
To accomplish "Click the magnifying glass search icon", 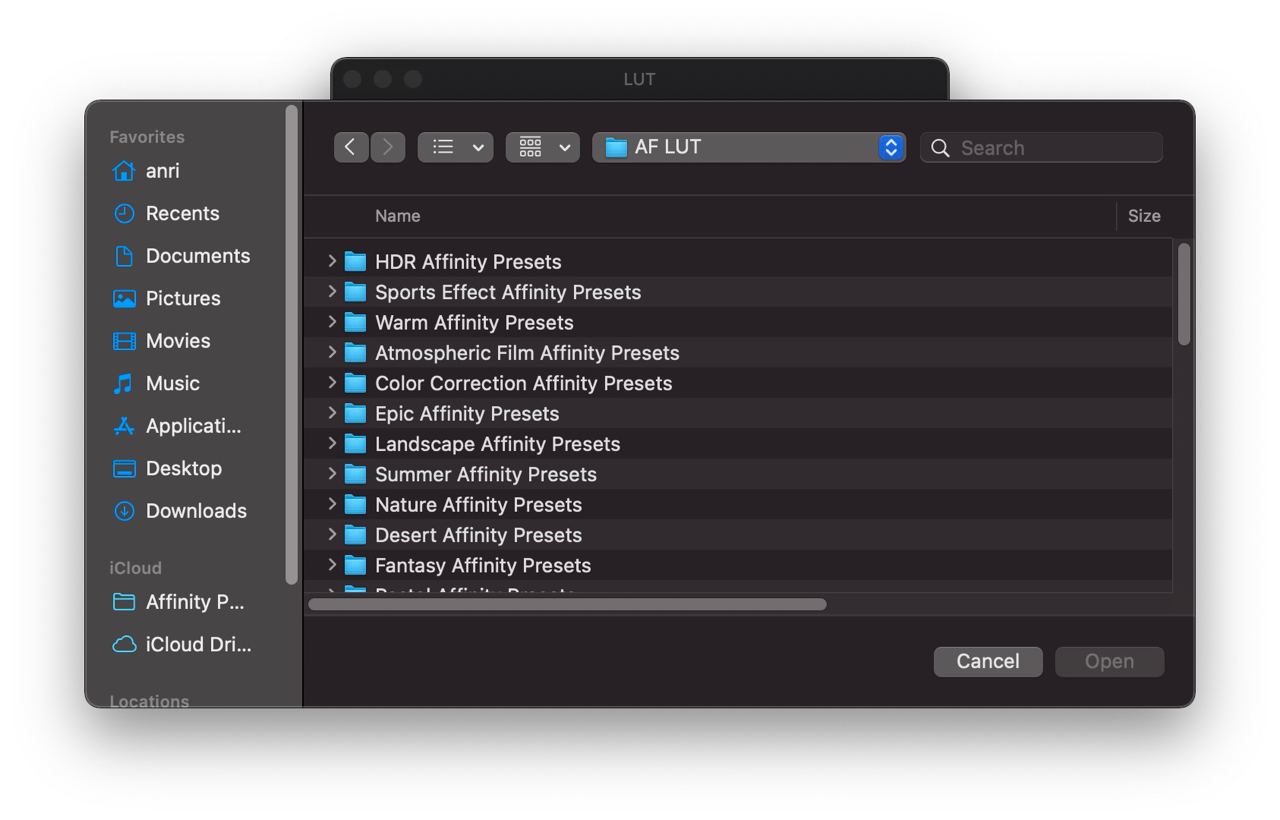I will [x=940, y=148].
